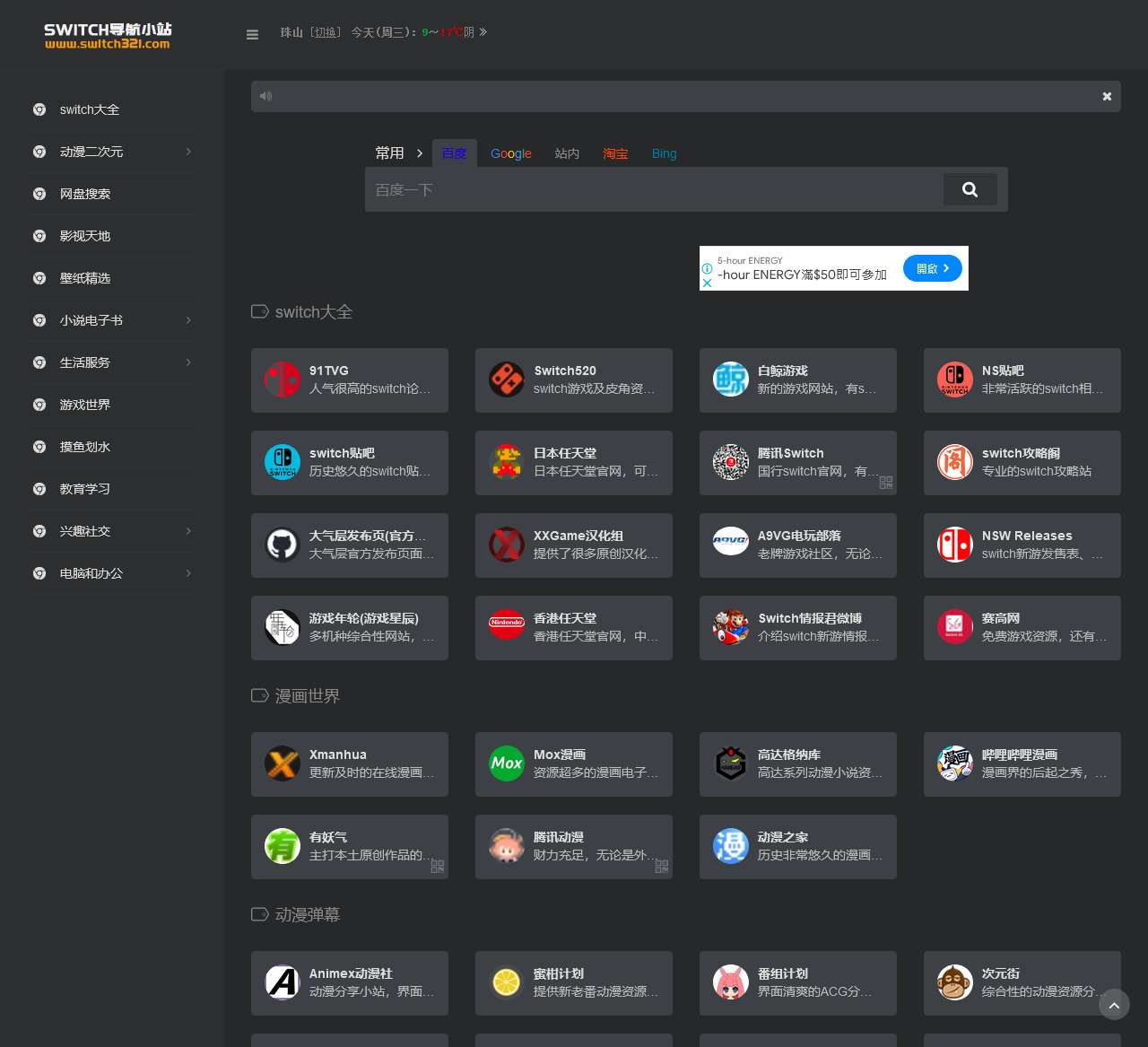Click the Xmanhua icon
The image size is (1148, 1047).
click(283, 763)
